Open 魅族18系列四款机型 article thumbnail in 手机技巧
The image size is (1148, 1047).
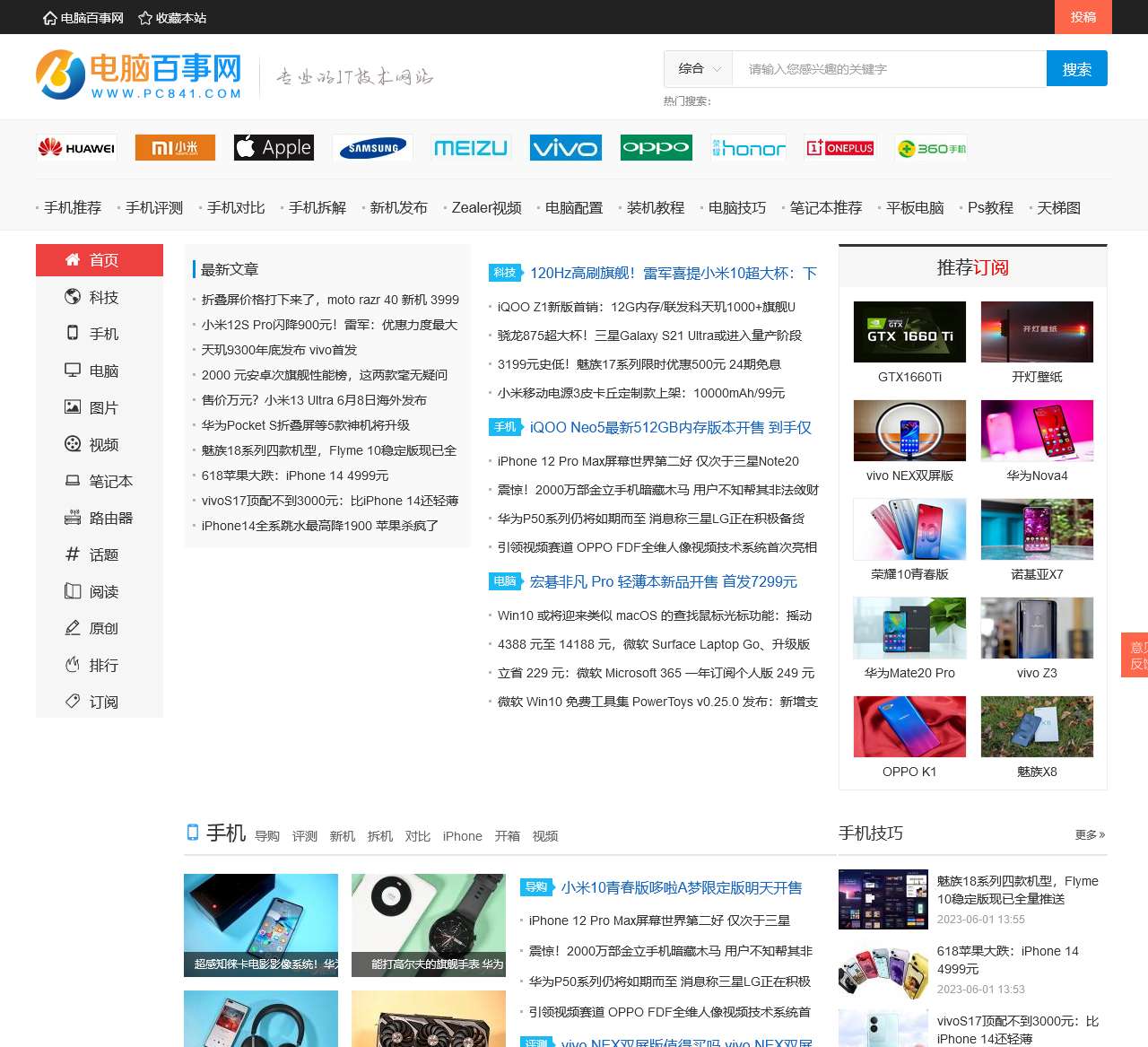pyautogui.click(x=883, y=899)
